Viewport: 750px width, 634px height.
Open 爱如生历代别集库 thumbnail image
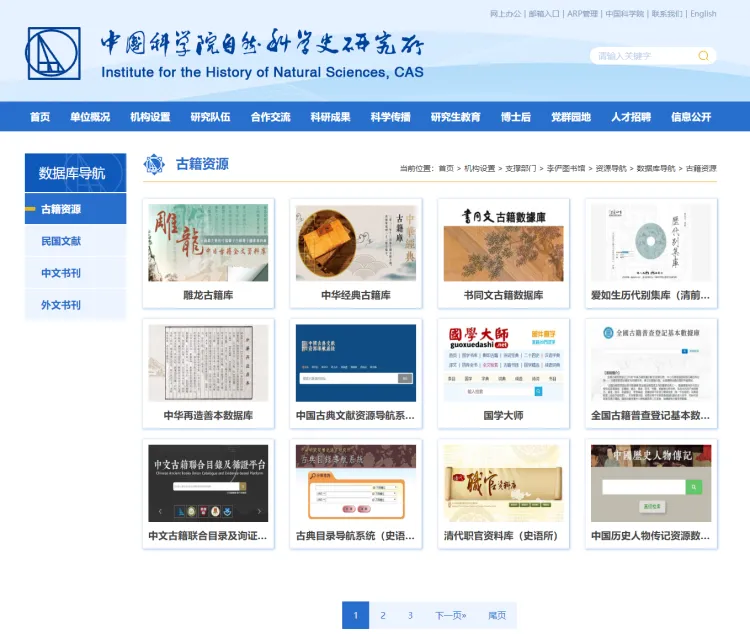tap(651, 243)
